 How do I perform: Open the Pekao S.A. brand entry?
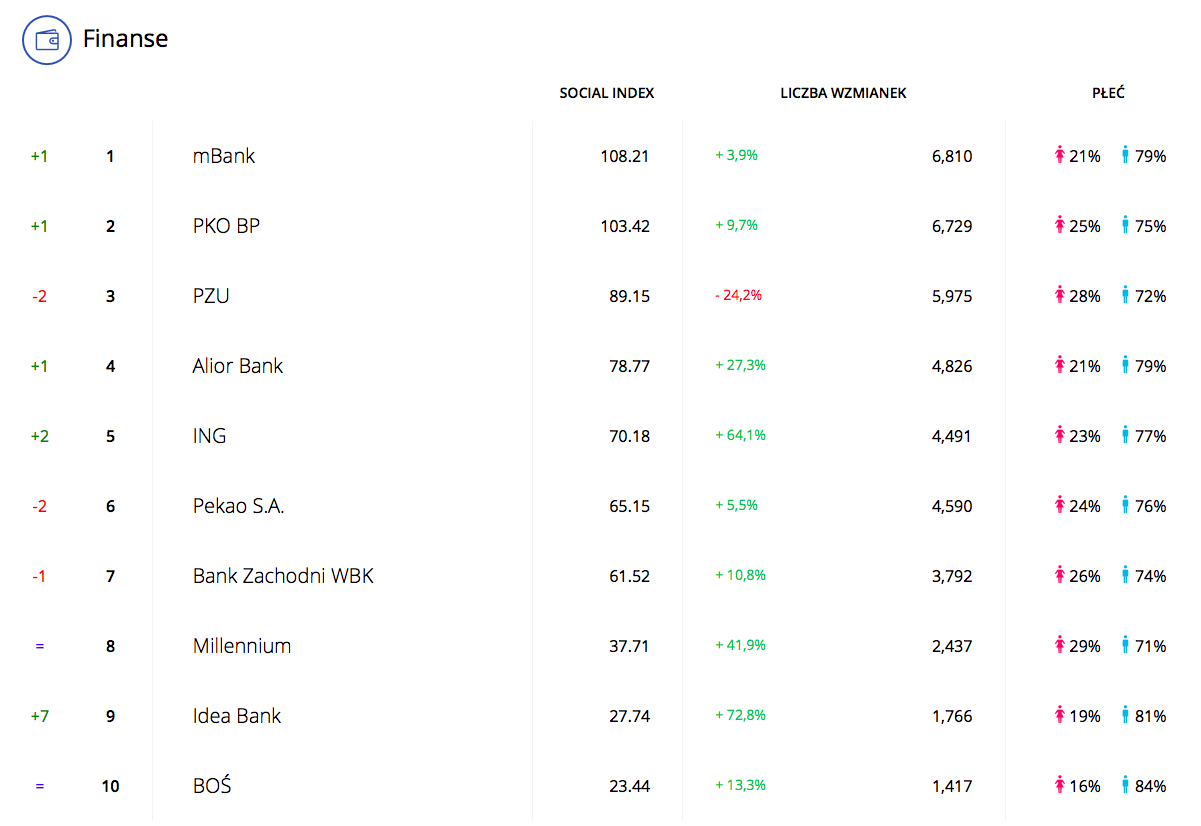(238, 506)
